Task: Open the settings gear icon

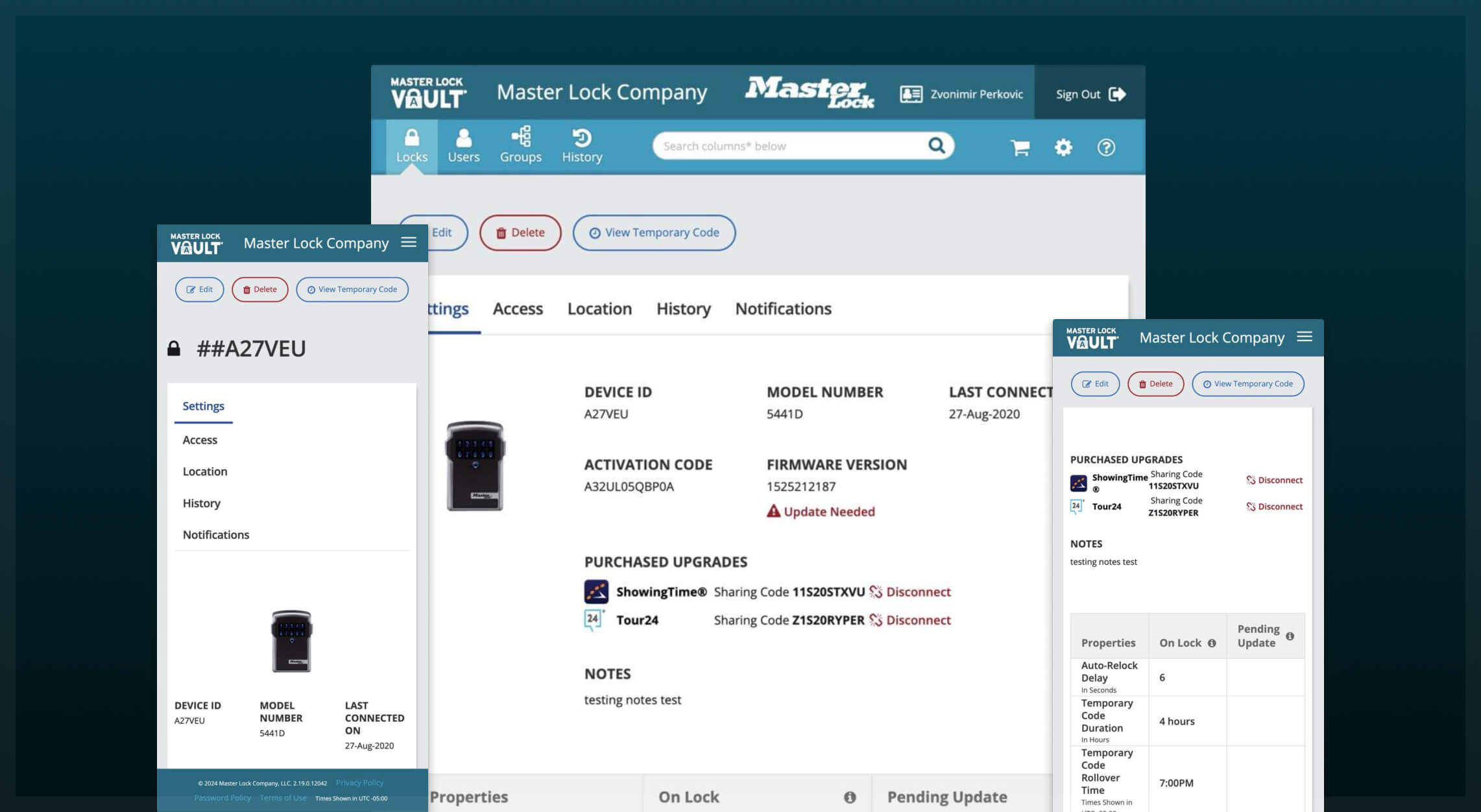Action: 1063,147
